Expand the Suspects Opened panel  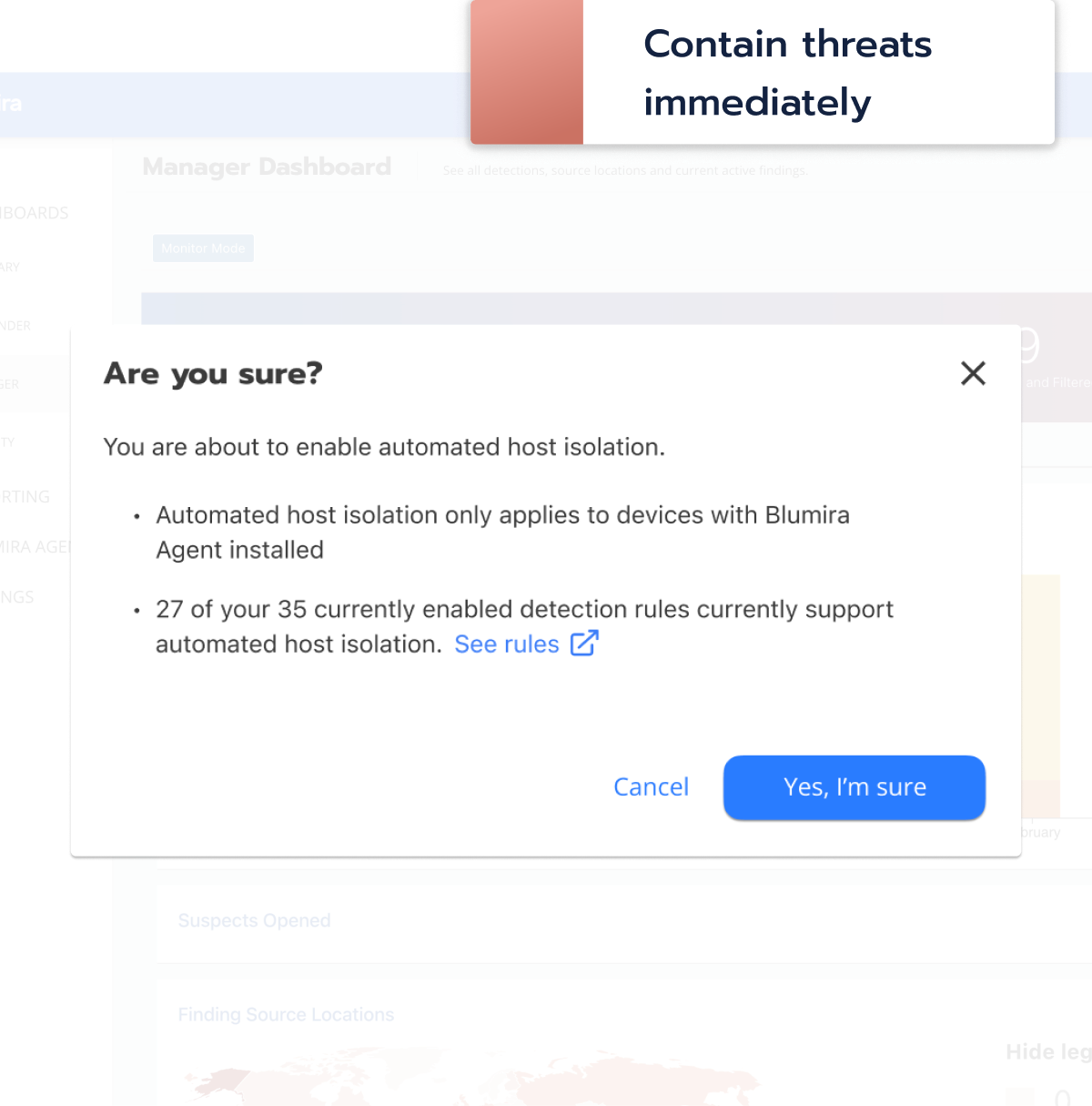coord(254,920)
